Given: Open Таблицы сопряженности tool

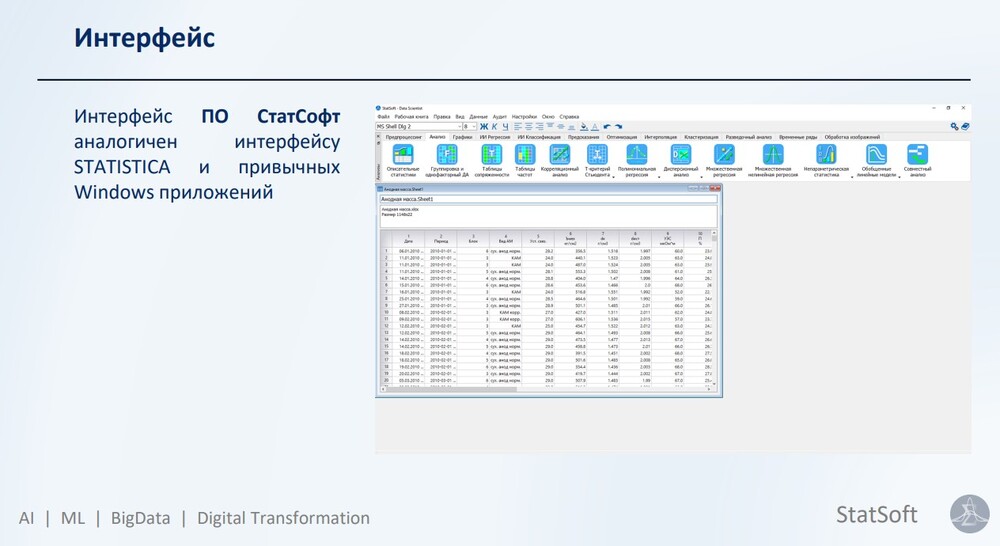Looking at the screenshot, I should point(492,160).
